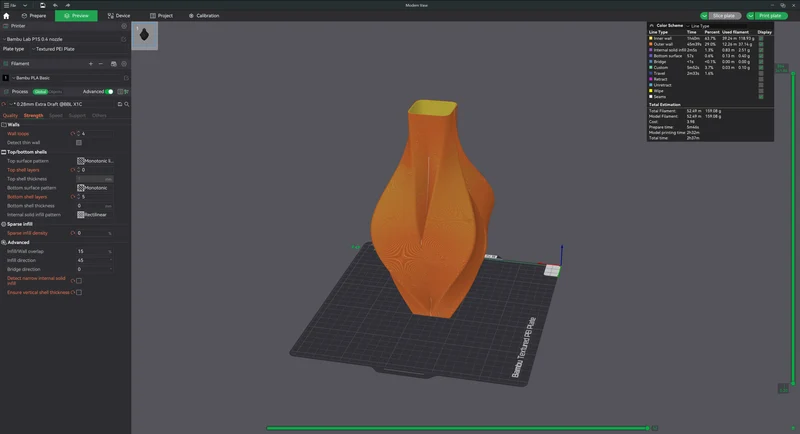Open printer settings gear icon
The height and width of the screenshot is (434, 800).
(x=124, y=26)
